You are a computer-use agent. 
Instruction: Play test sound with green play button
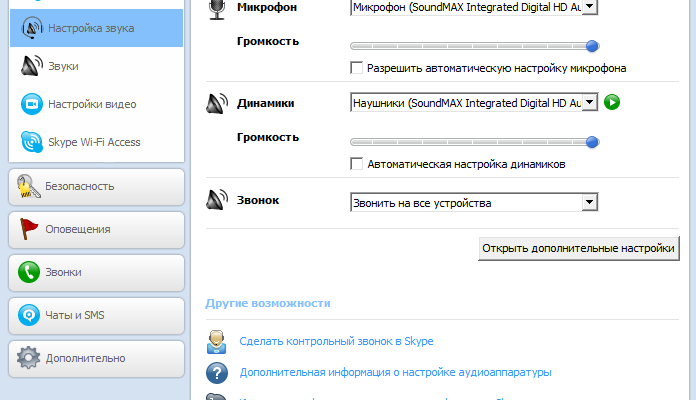click(x=612, y=103)
